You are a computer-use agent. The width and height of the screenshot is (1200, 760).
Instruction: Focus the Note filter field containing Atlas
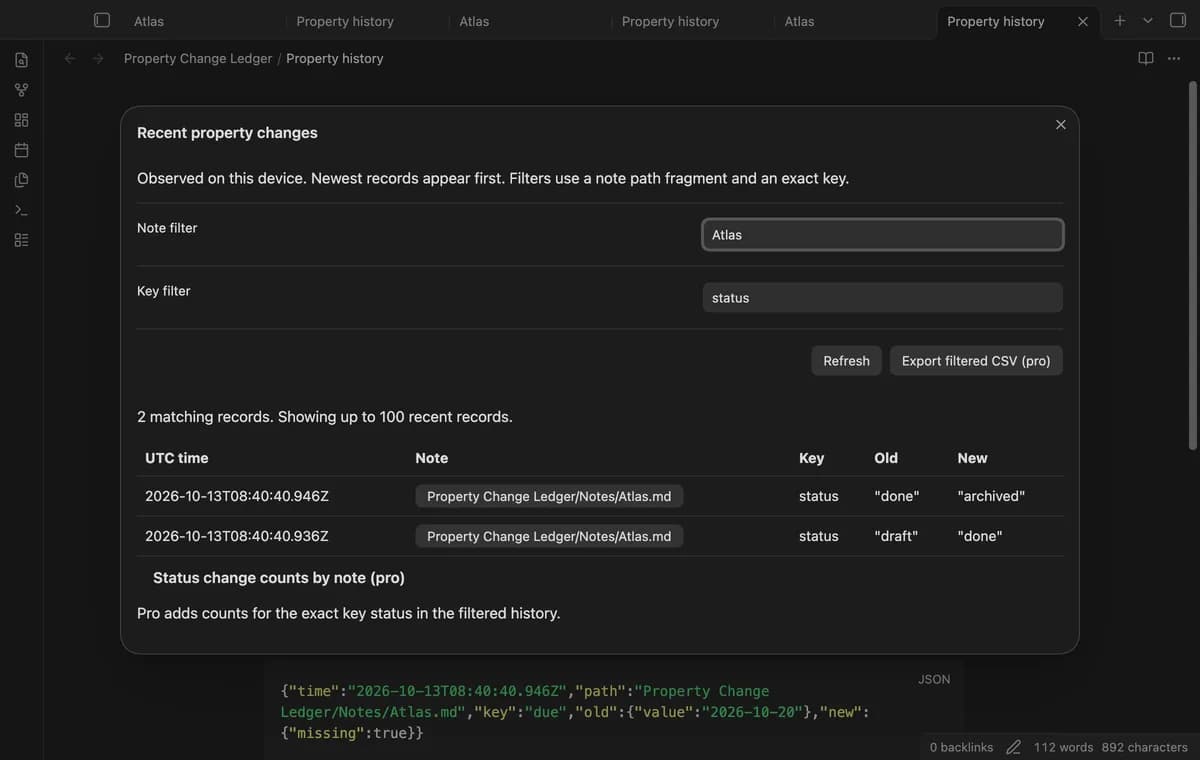[x=883, y=235]
